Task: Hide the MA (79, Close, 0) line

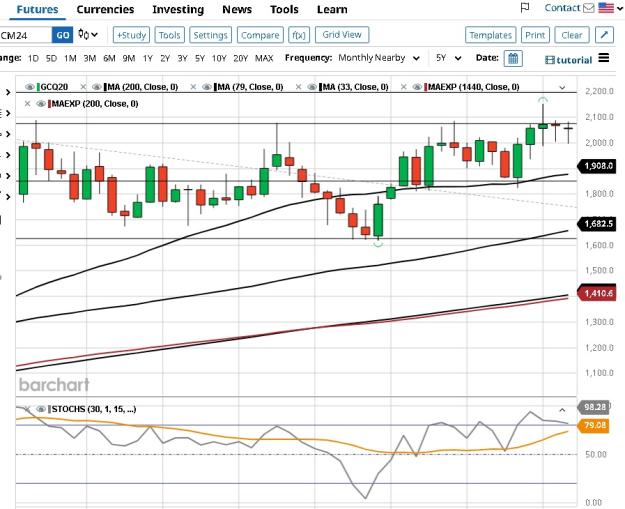Action: (206, 87)
